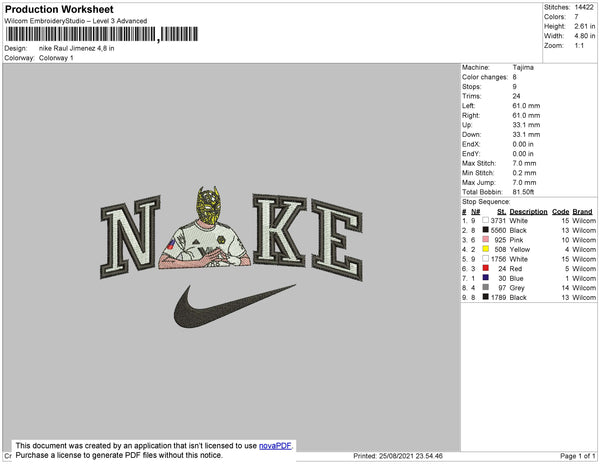Select the Width value 4.80 in
The width and height of the screenshot is (600, 464).
[x=585, y=36]
